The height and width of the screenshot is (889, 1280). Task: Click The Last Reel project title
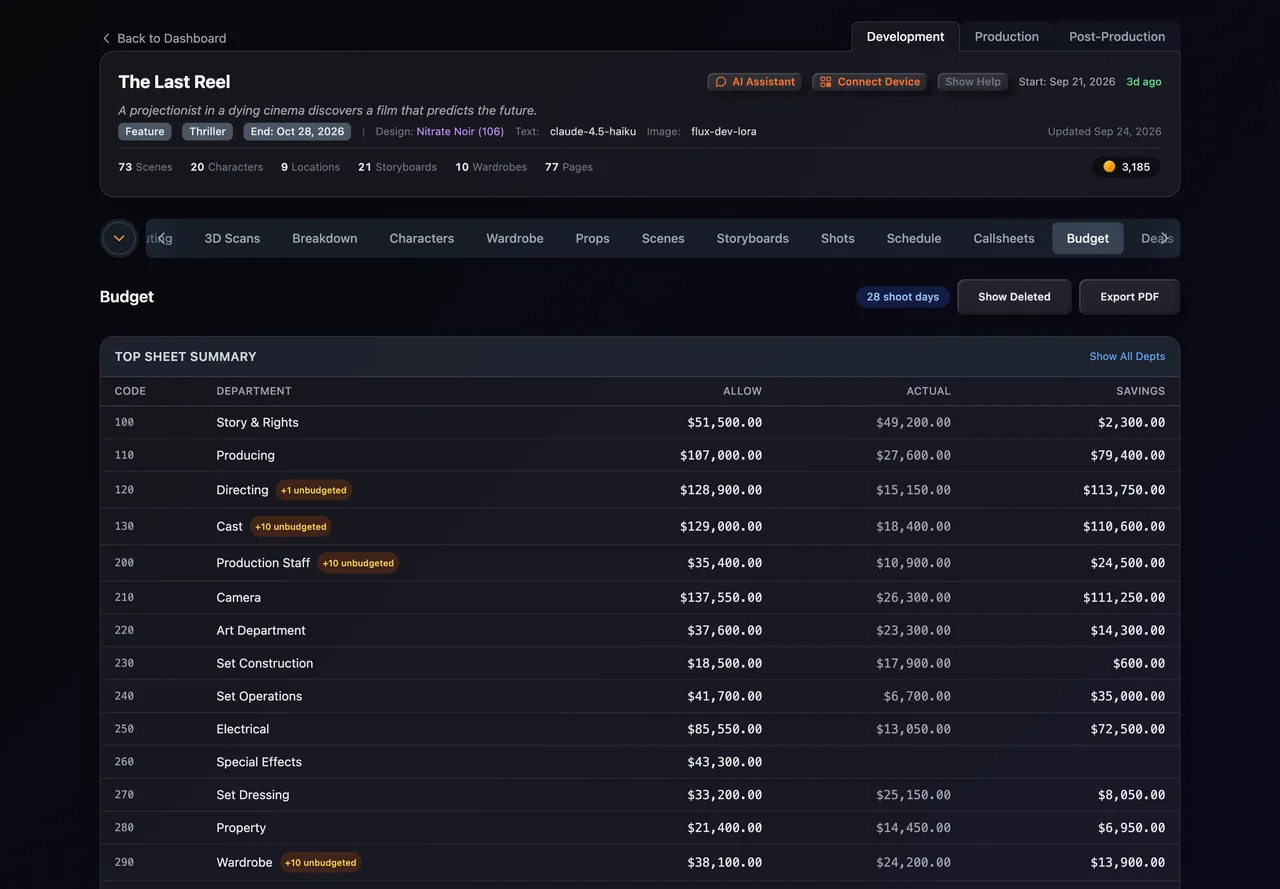pyautogui.click(x=174, y=82)
